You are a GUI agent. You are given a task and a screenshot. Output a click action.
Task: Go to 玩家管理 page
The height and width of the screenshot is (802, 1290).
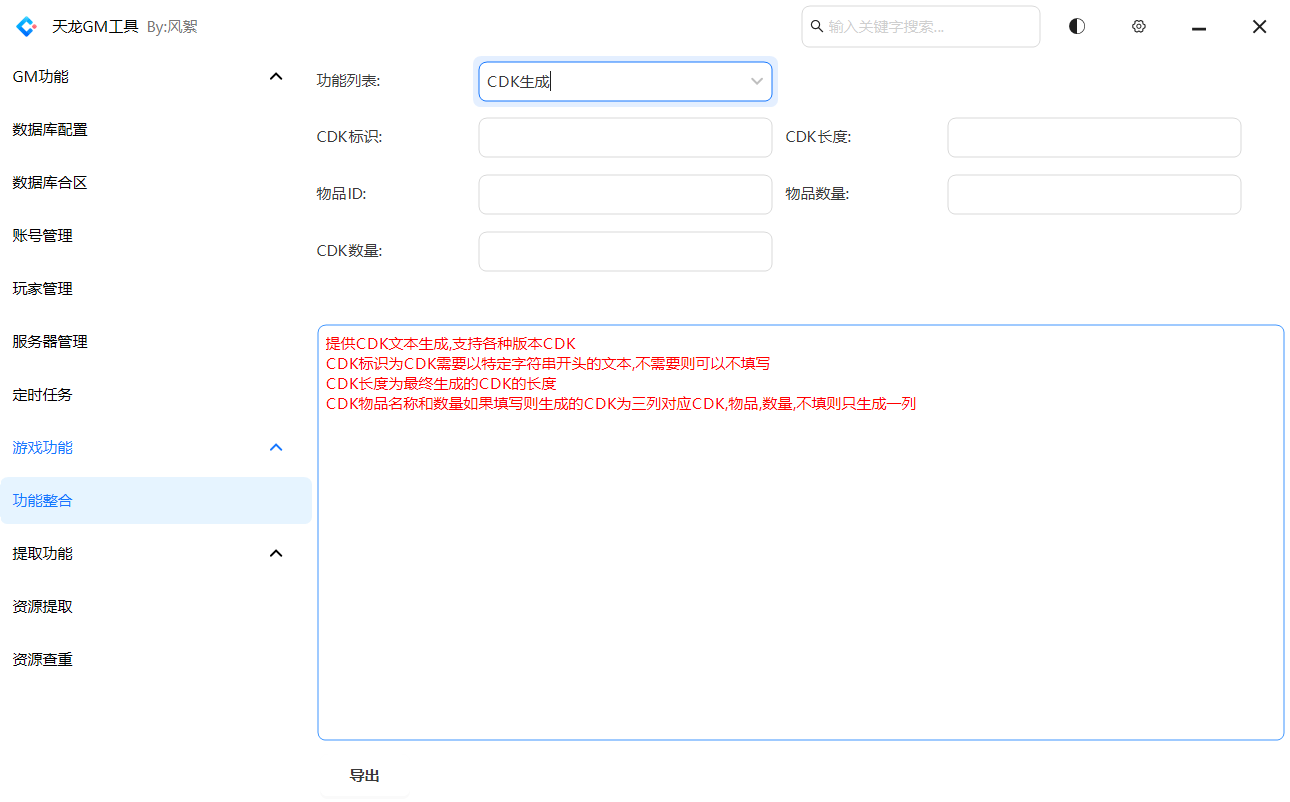pyautogui.click(x=43, y=289)
